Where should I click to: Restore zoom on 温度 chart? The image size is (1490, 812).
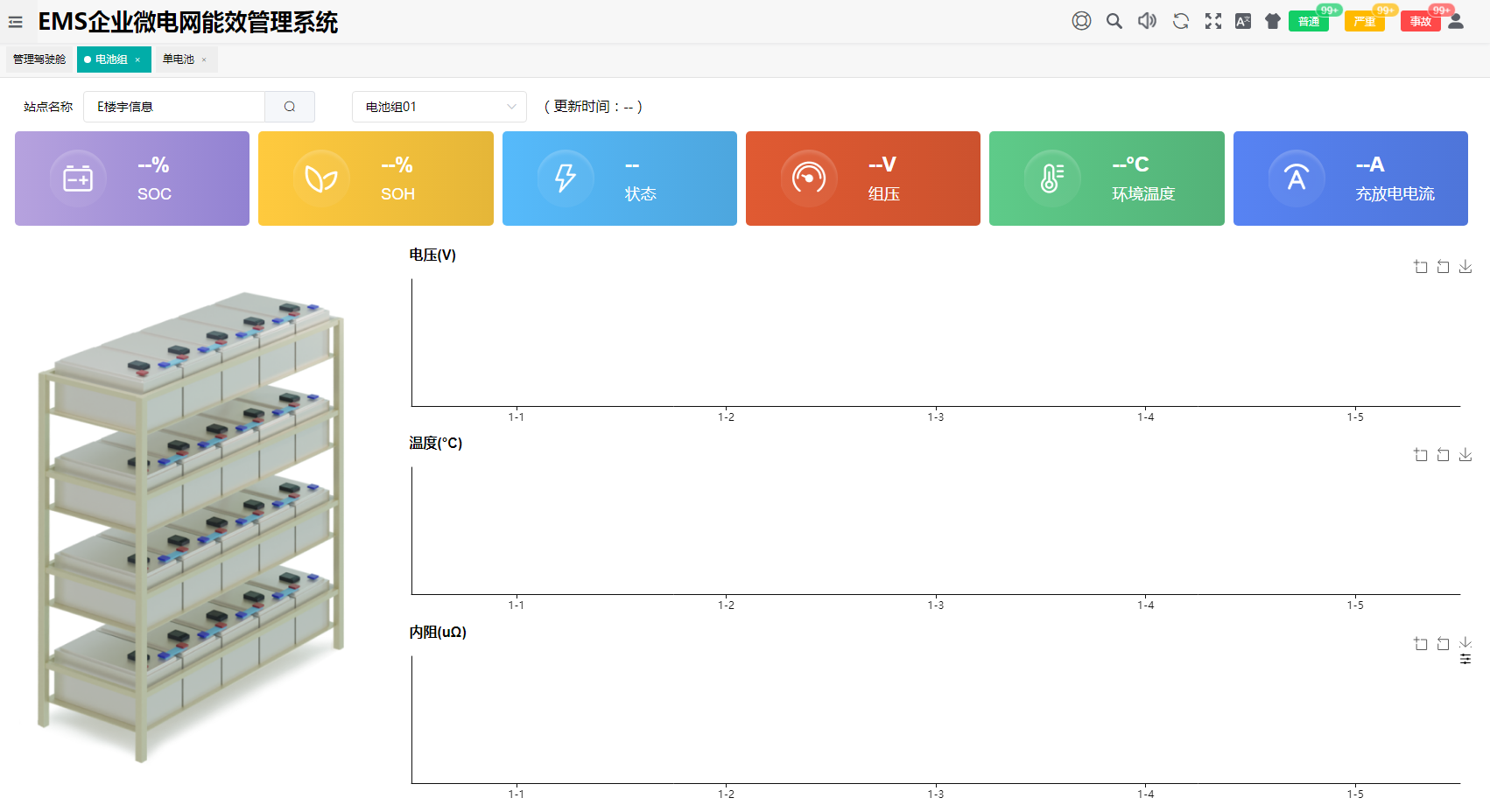click(1443, 455)
